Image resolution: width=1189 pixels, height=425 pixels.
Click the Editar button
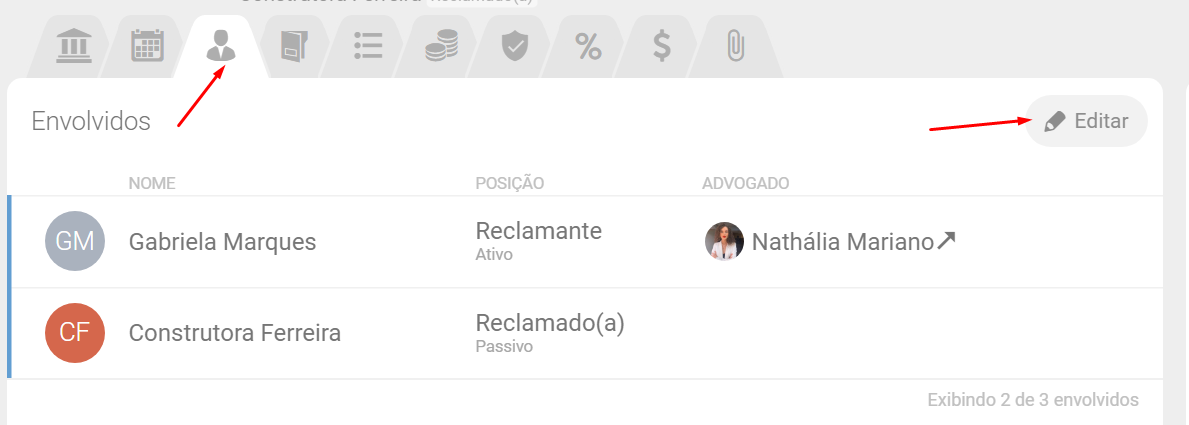(x=1086, y=121)
